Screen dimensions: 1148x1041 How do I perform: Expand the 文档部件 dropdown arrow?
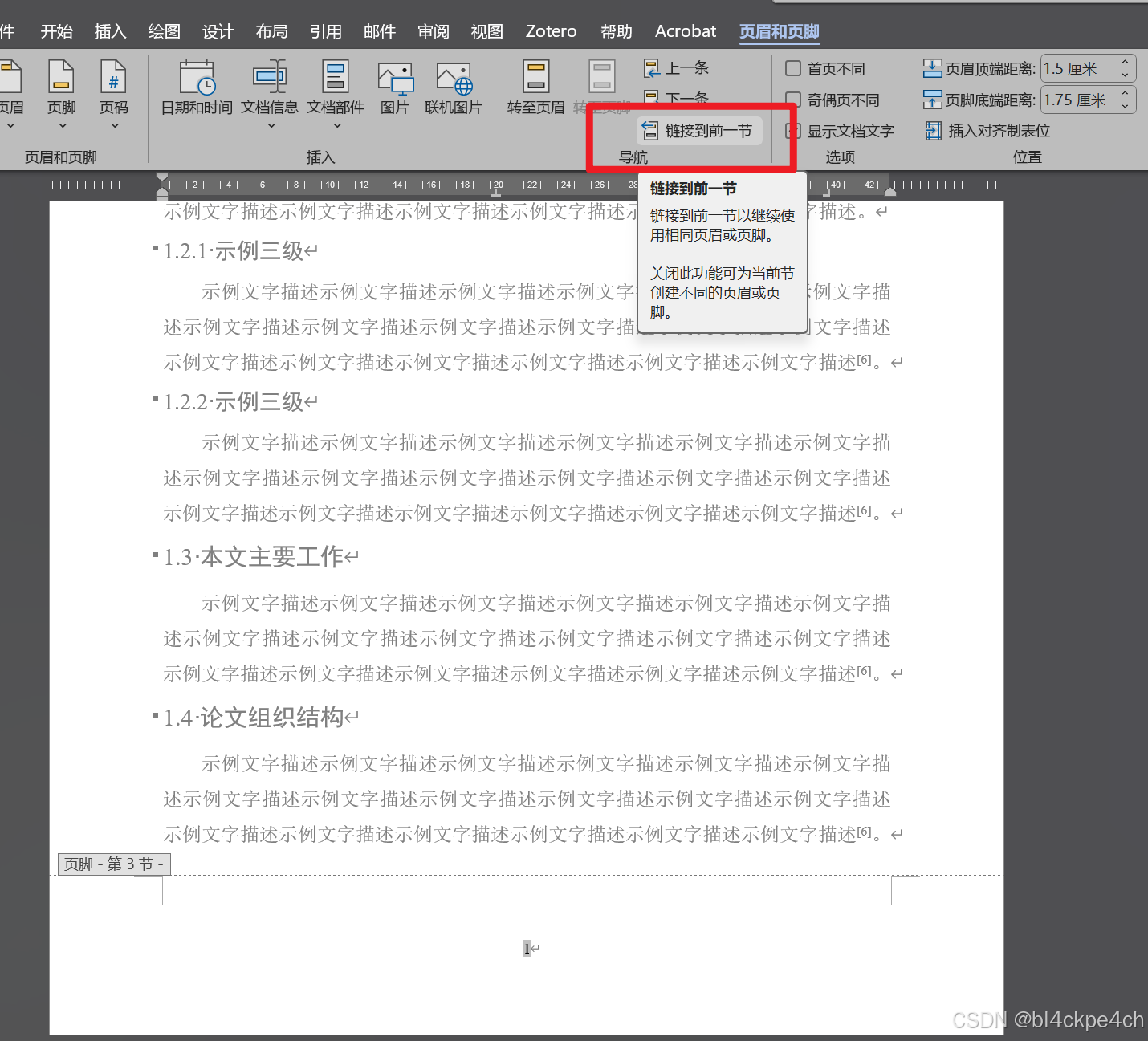click(x=336, y=125)
